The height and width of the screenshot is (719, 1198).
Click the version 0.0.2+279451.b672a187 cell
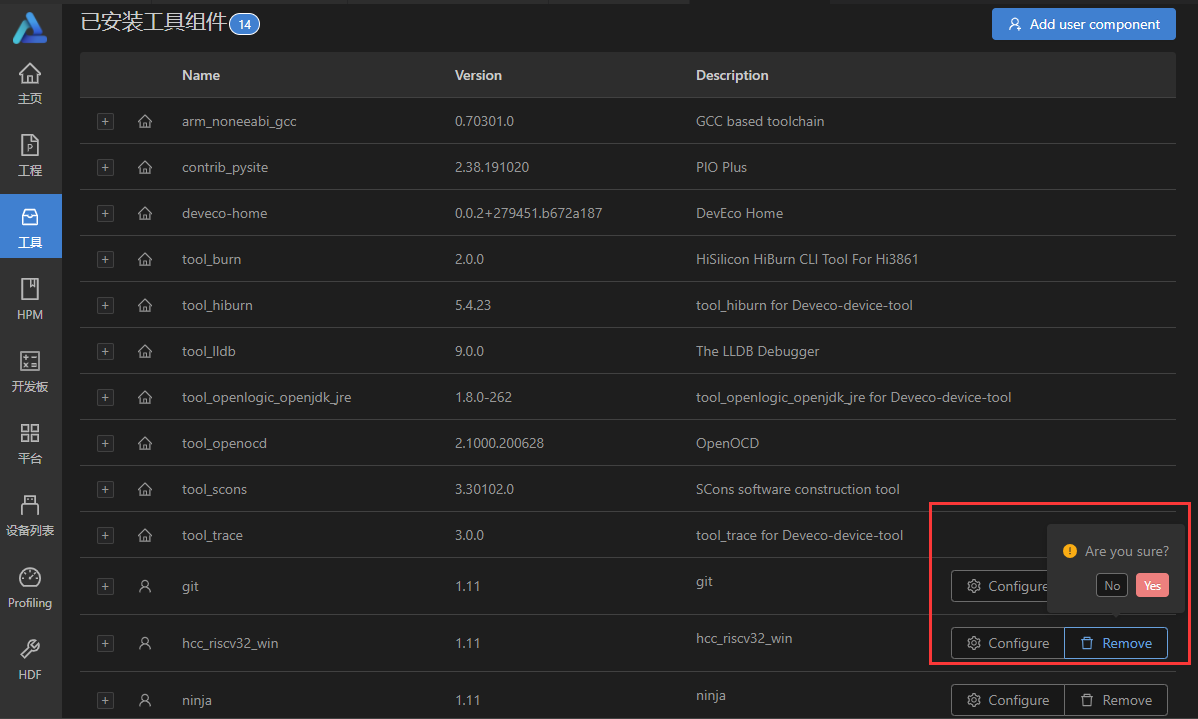pos(528,213)
